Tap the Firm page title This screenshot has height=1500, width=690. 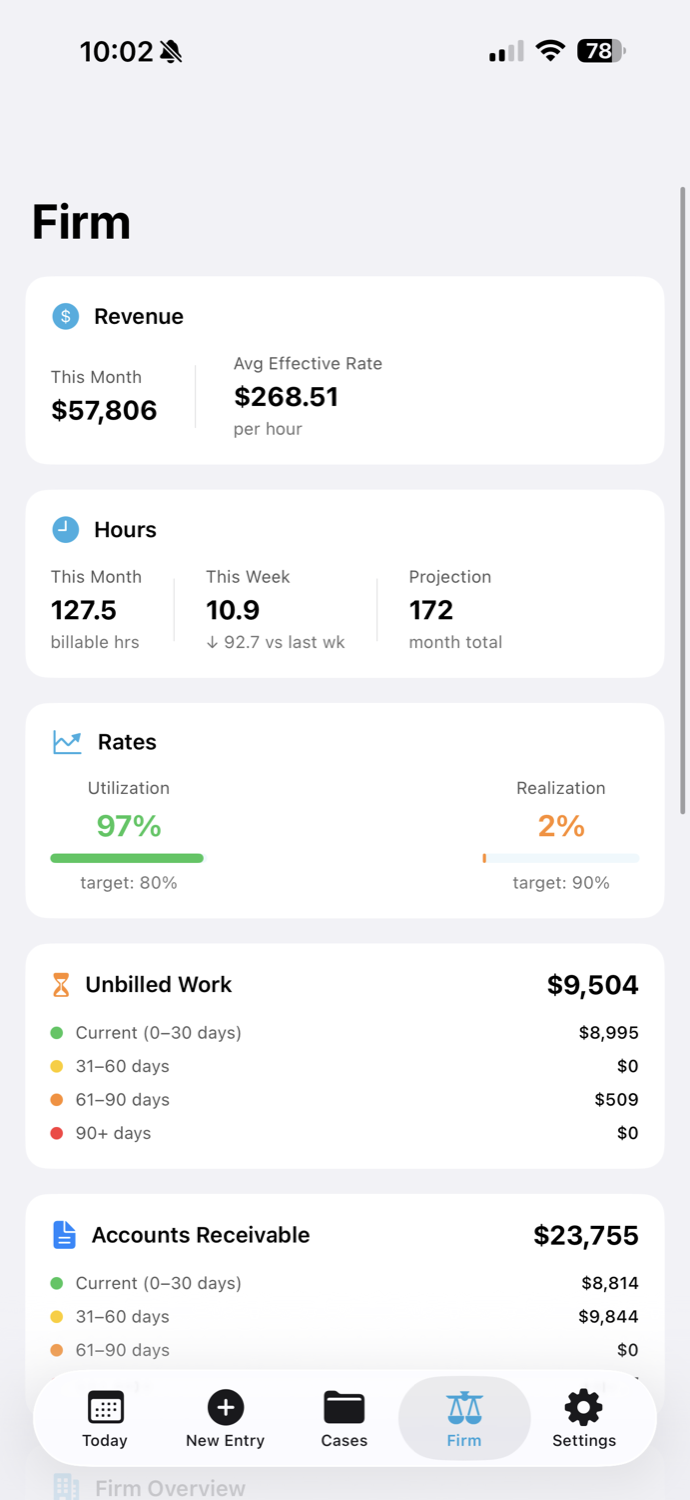pos(81,222)
